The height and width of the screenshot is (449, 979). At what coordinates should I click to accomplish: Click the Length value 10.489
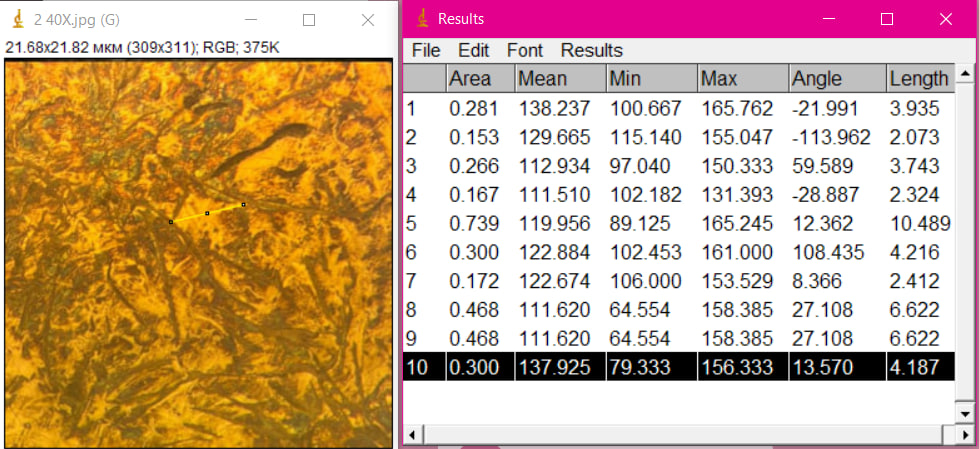[x=920, y=224]
